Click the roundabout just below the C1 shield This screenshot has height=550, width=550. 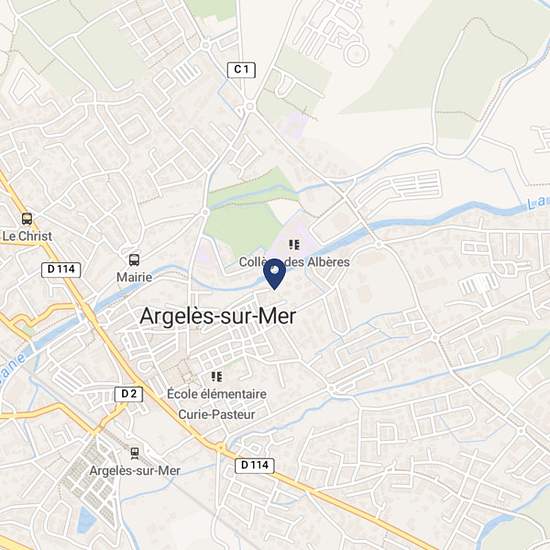[250, 106]
